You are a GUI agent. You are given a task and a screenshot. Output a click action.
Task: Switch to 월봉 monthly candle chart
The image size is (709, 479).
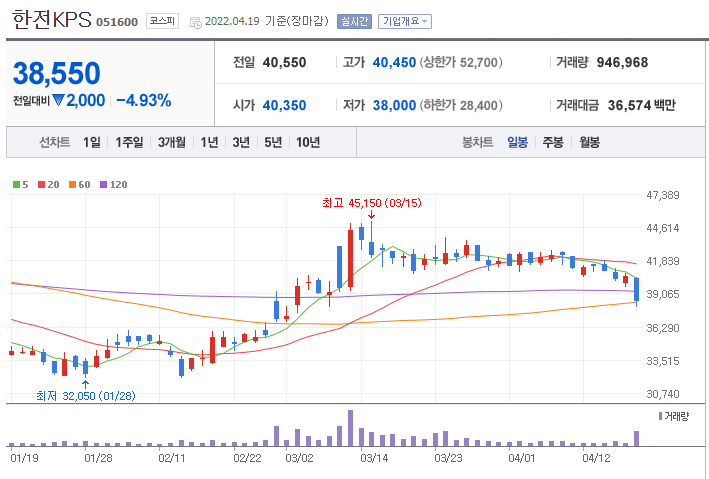click(590, 142)
